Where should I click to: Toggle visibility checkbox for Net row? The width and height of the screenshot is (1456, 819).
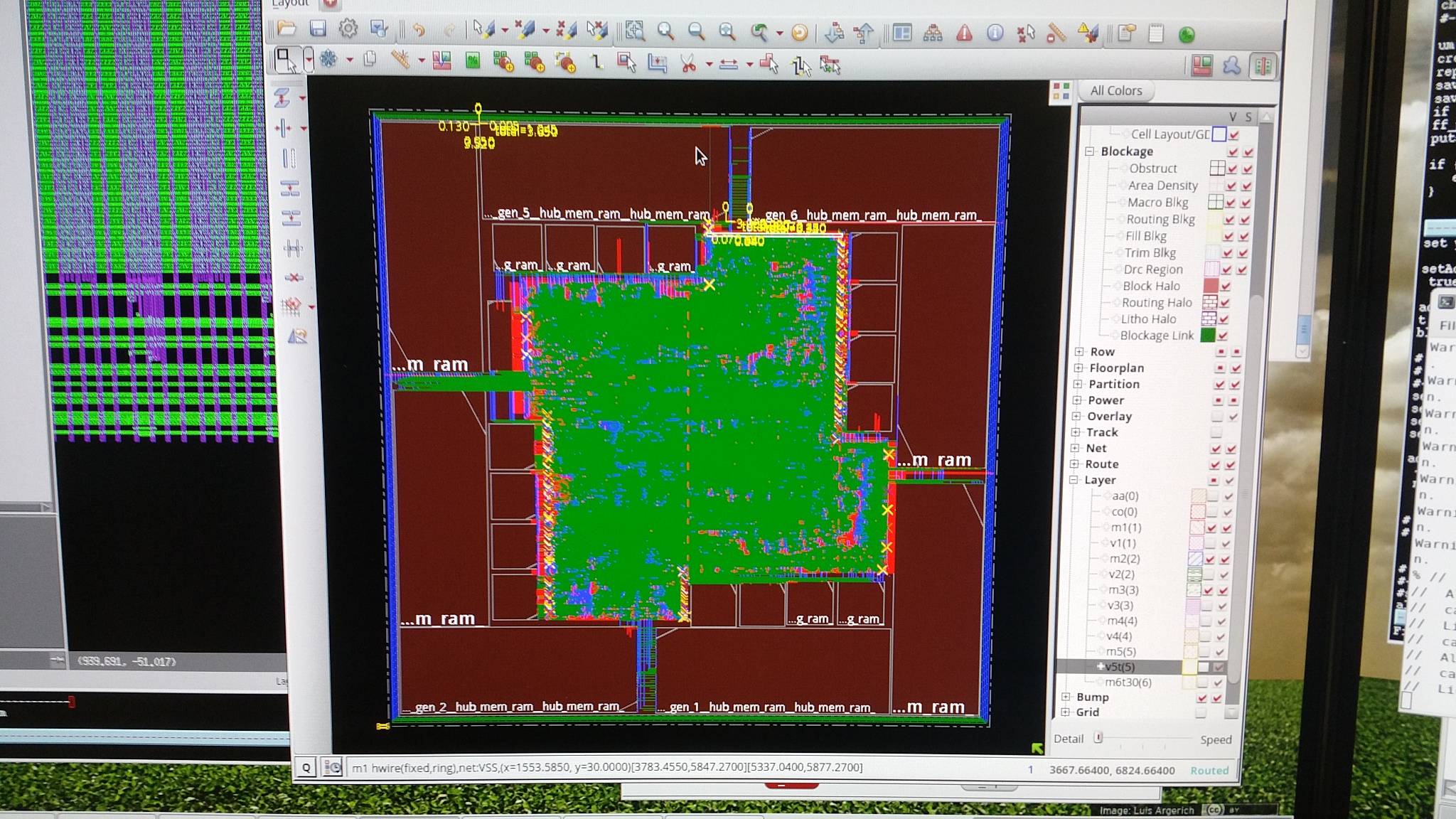[x=1216, y=449]
